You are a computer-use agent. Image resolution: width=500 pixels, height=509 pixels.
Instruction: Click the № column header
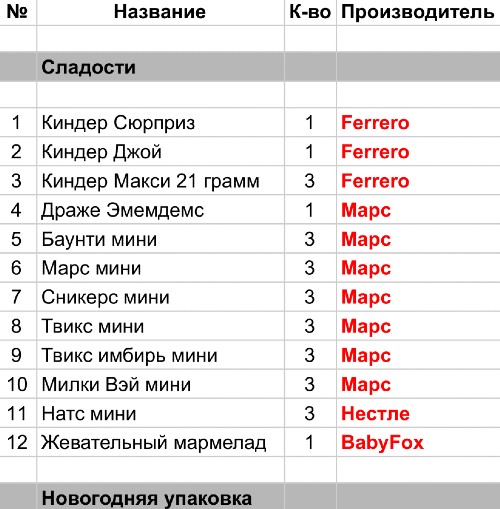click(17, 12)
